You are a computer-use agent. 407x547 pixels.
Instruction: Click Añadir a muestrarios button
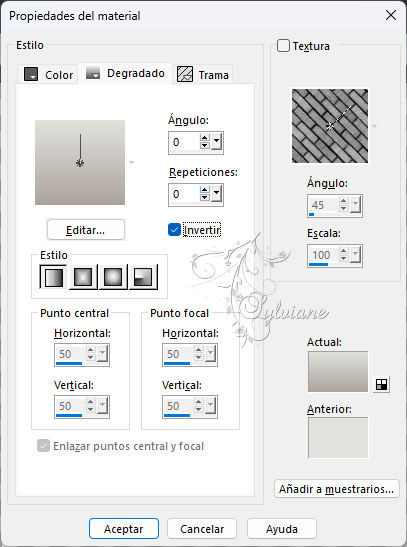[337, 489]
